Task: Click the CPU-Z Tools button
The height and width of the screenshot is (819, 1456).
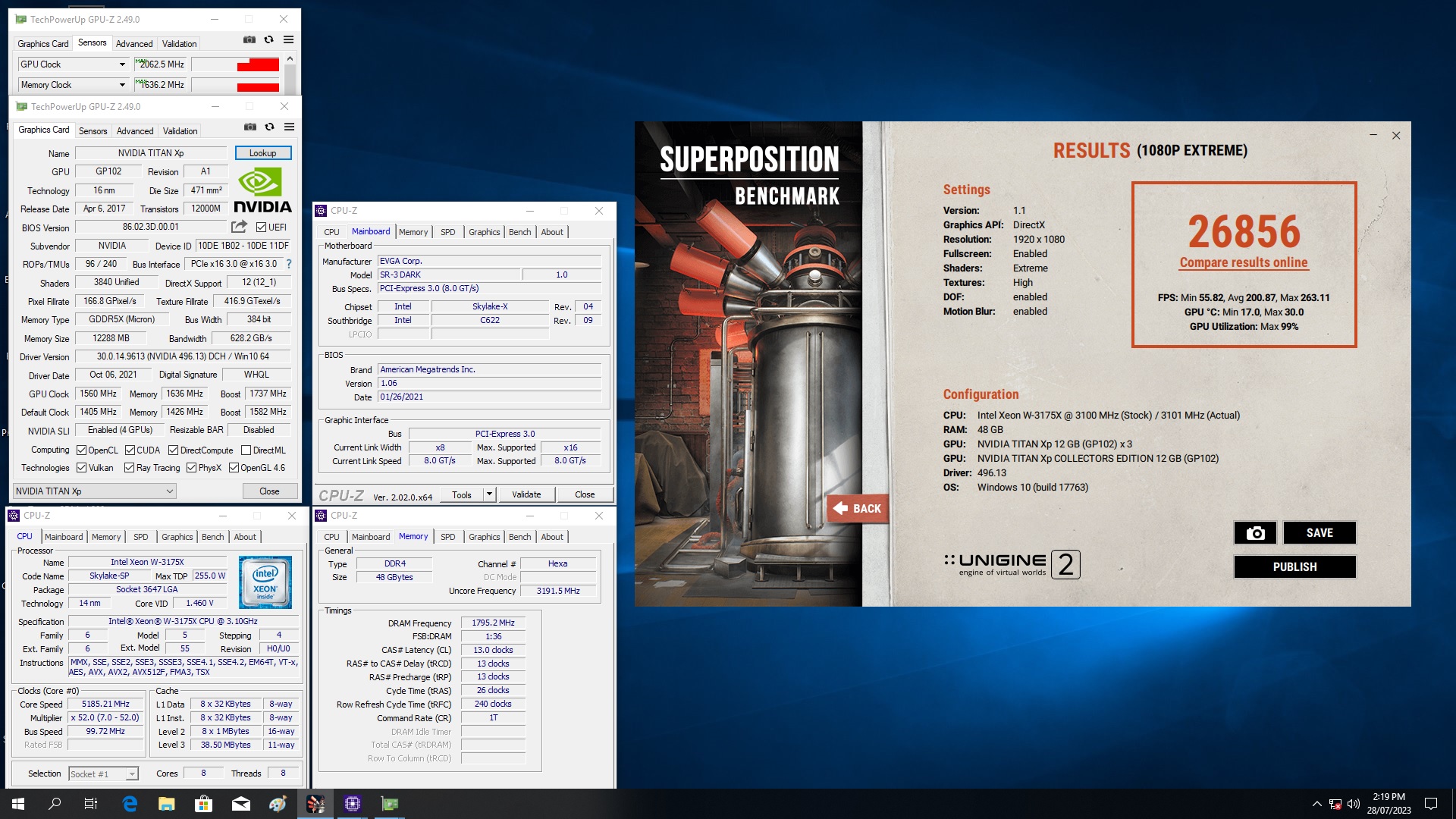Action: coord(462,494)
